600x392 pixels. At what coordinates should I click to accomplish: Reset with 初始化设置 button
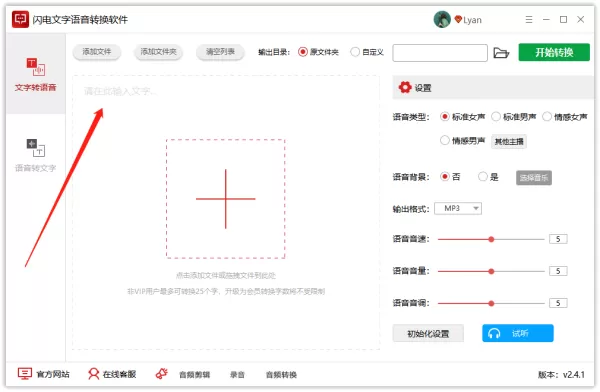coord(428,333)
